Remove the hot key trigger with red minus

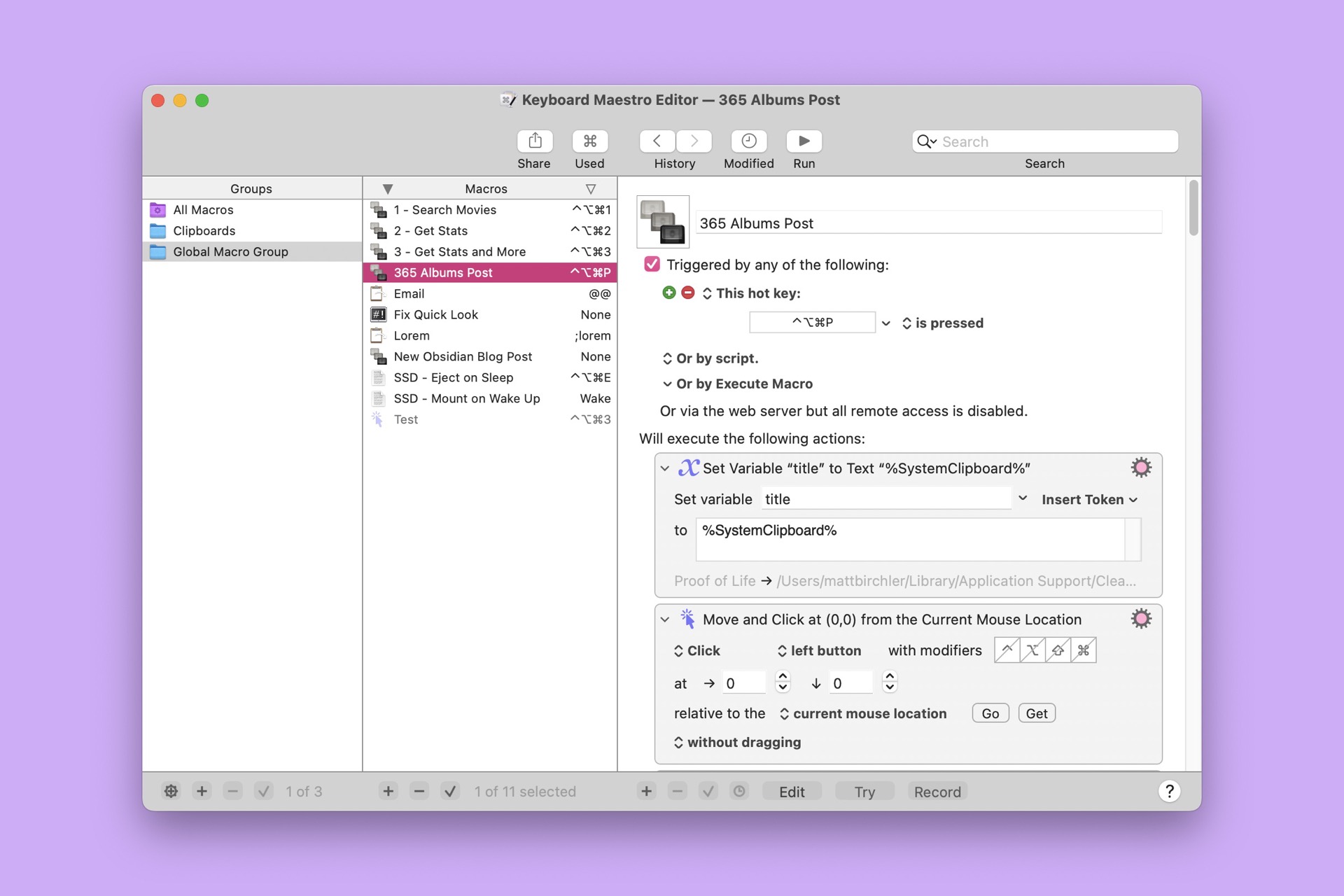point(688,293)
